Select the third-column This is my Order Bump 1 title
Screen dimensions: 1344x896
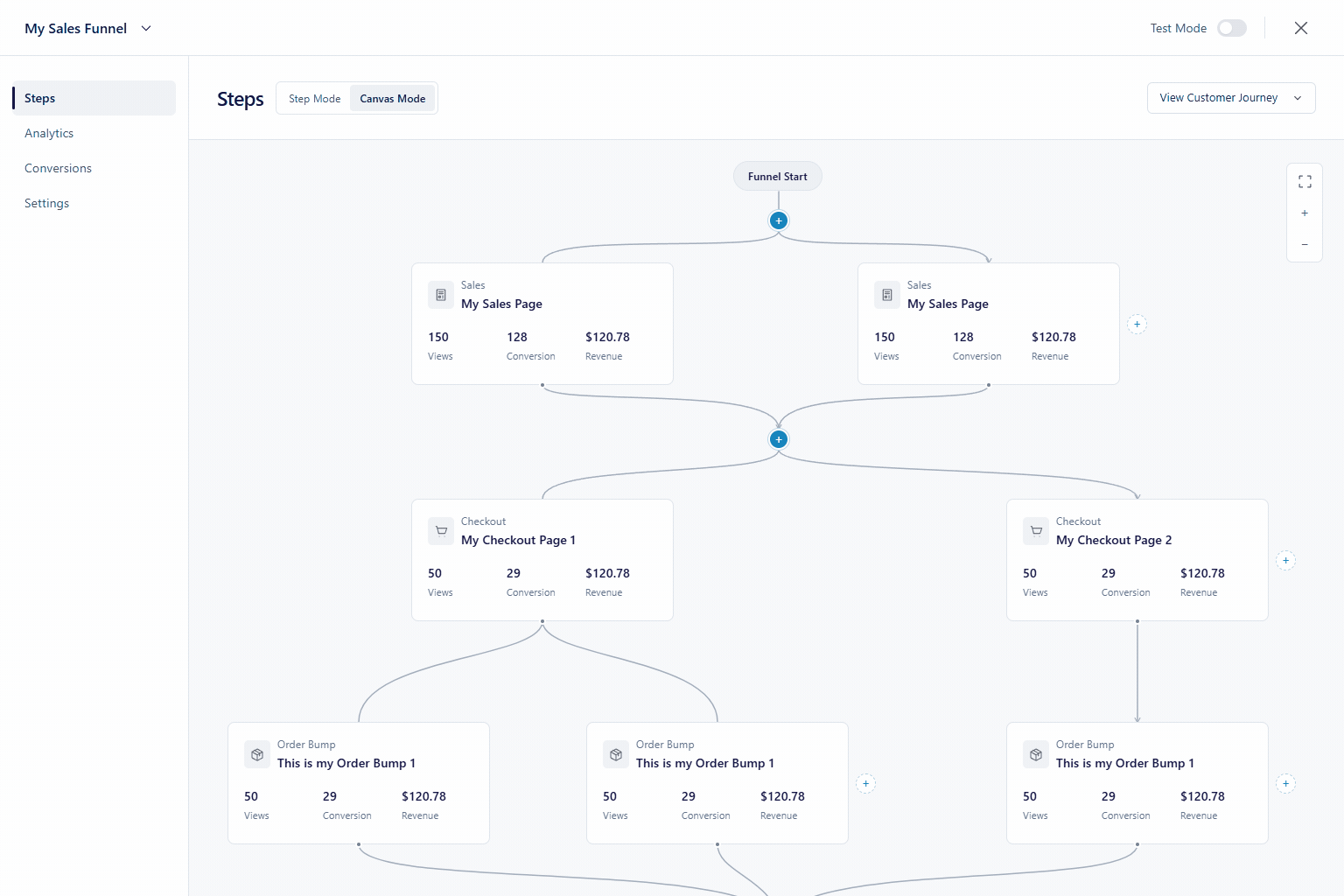[1125, 763]
